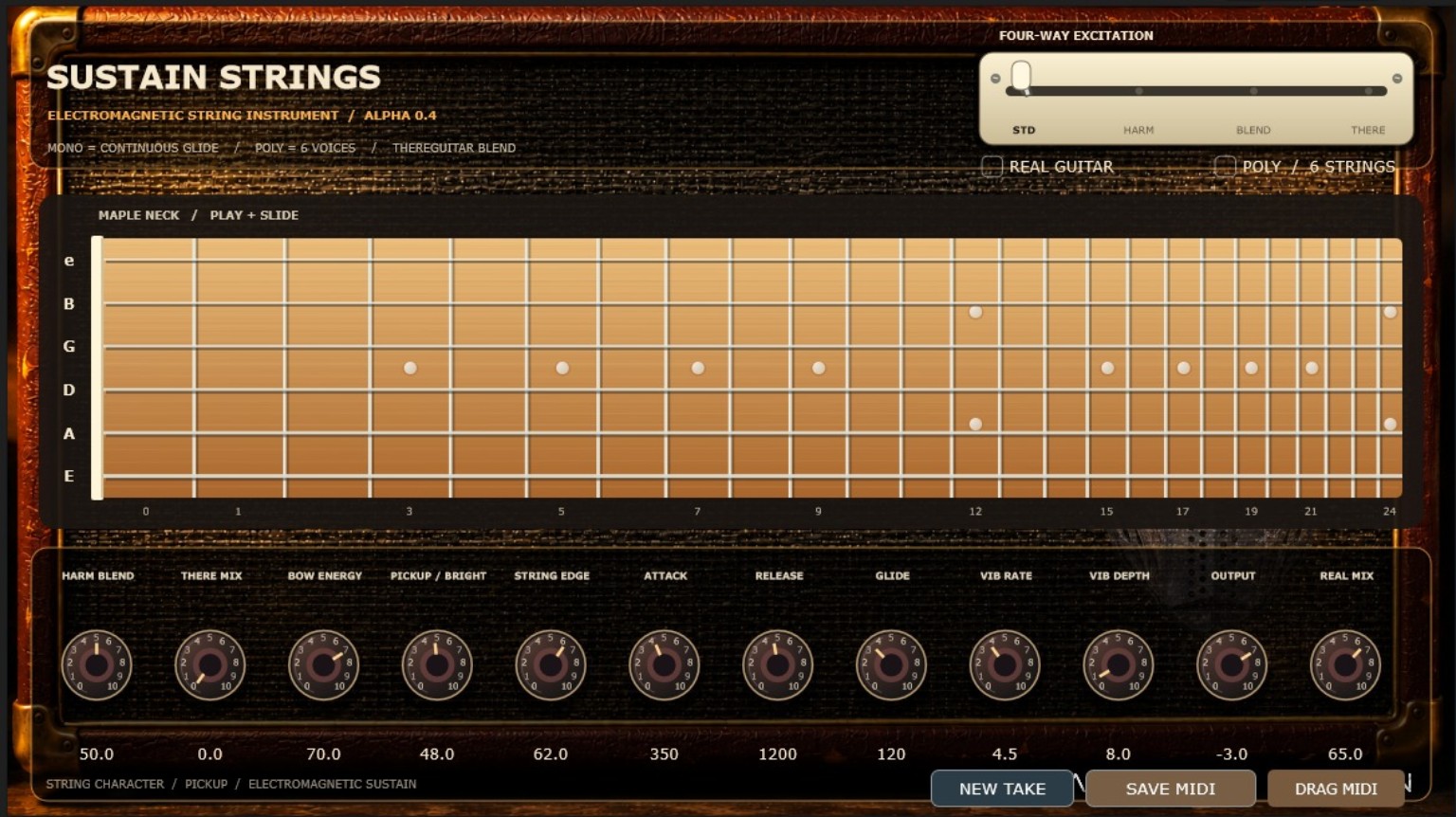The image size is (1456, 817).
Task: Click the fret 3 inlay dot
Action: [x=410, y=368]
